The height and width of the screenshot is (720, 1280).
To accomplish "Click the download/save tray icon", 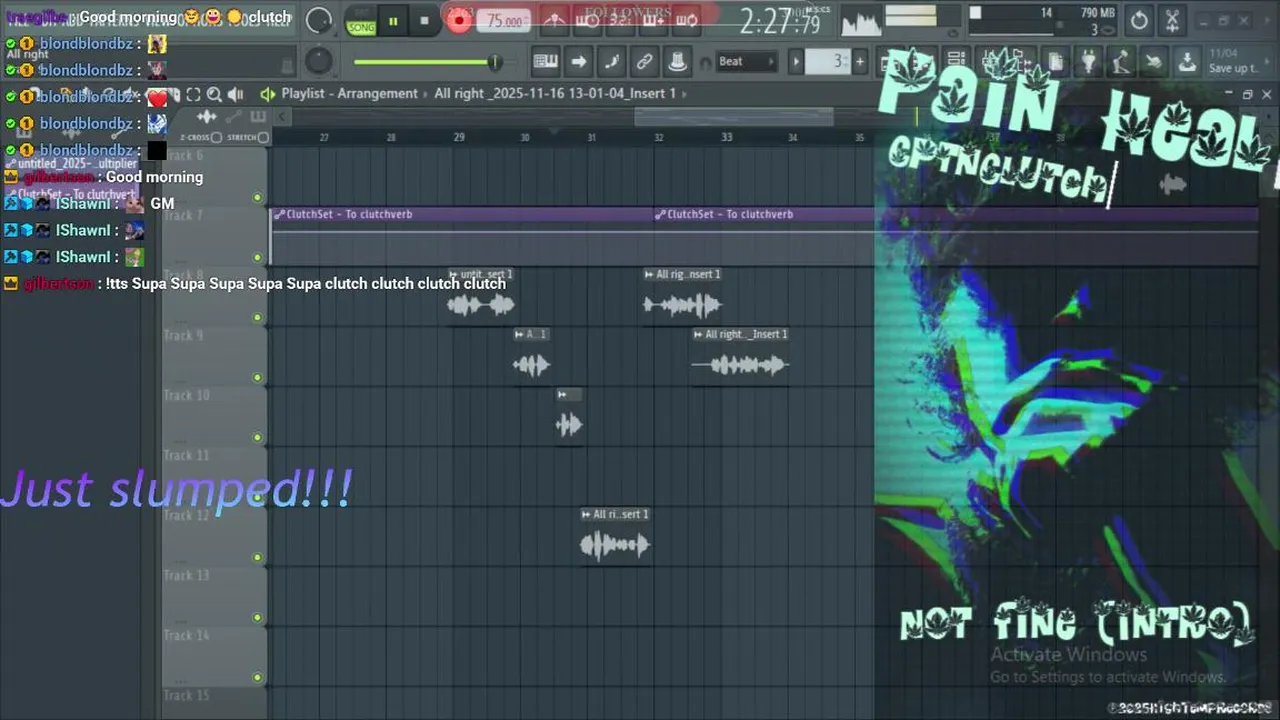I will pyautogui.click(x=1187, y=62).
